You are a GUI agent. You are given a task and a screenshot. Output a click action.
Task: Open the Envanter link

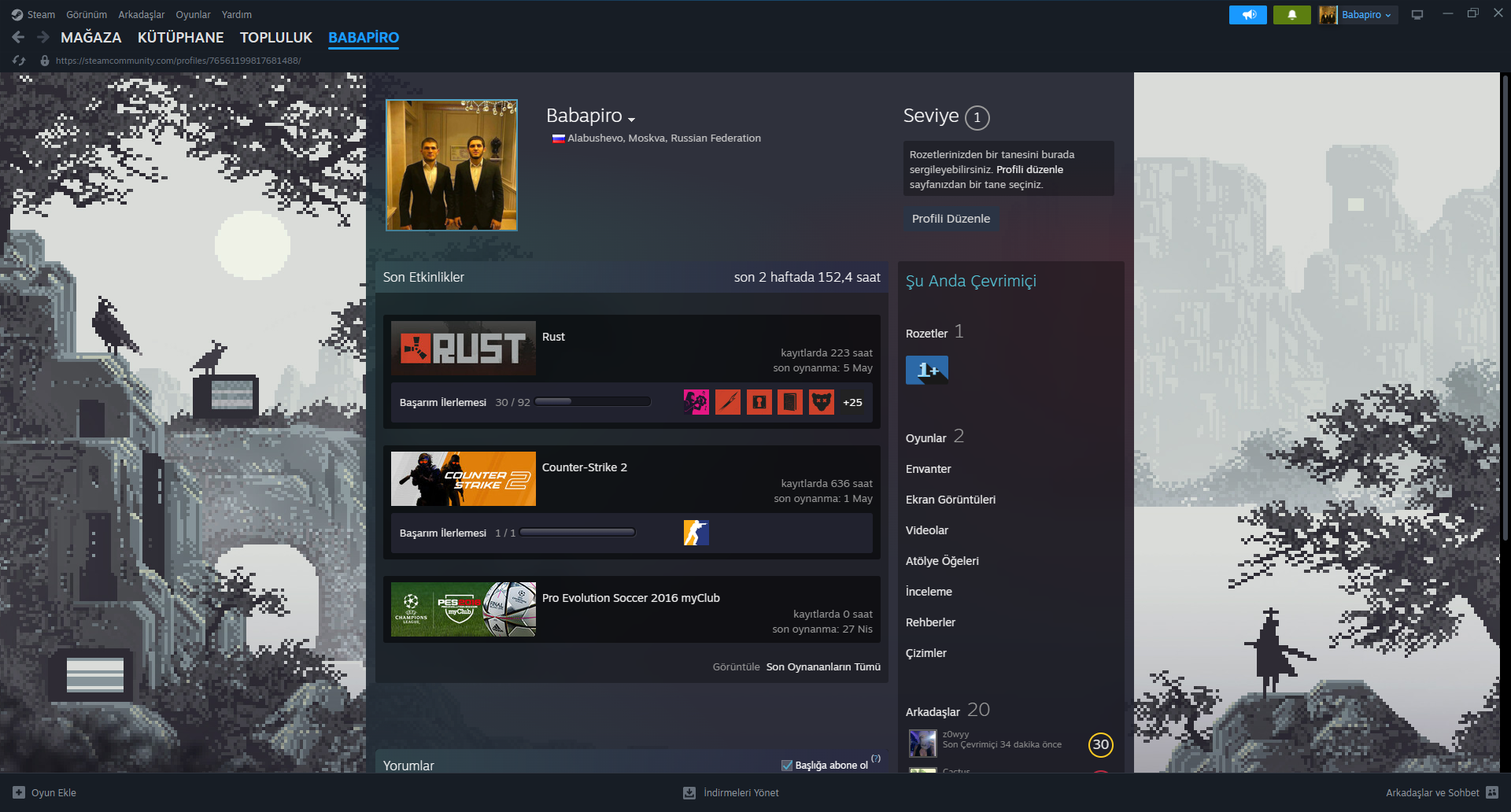pyautogui.click(x=929, y=469)
